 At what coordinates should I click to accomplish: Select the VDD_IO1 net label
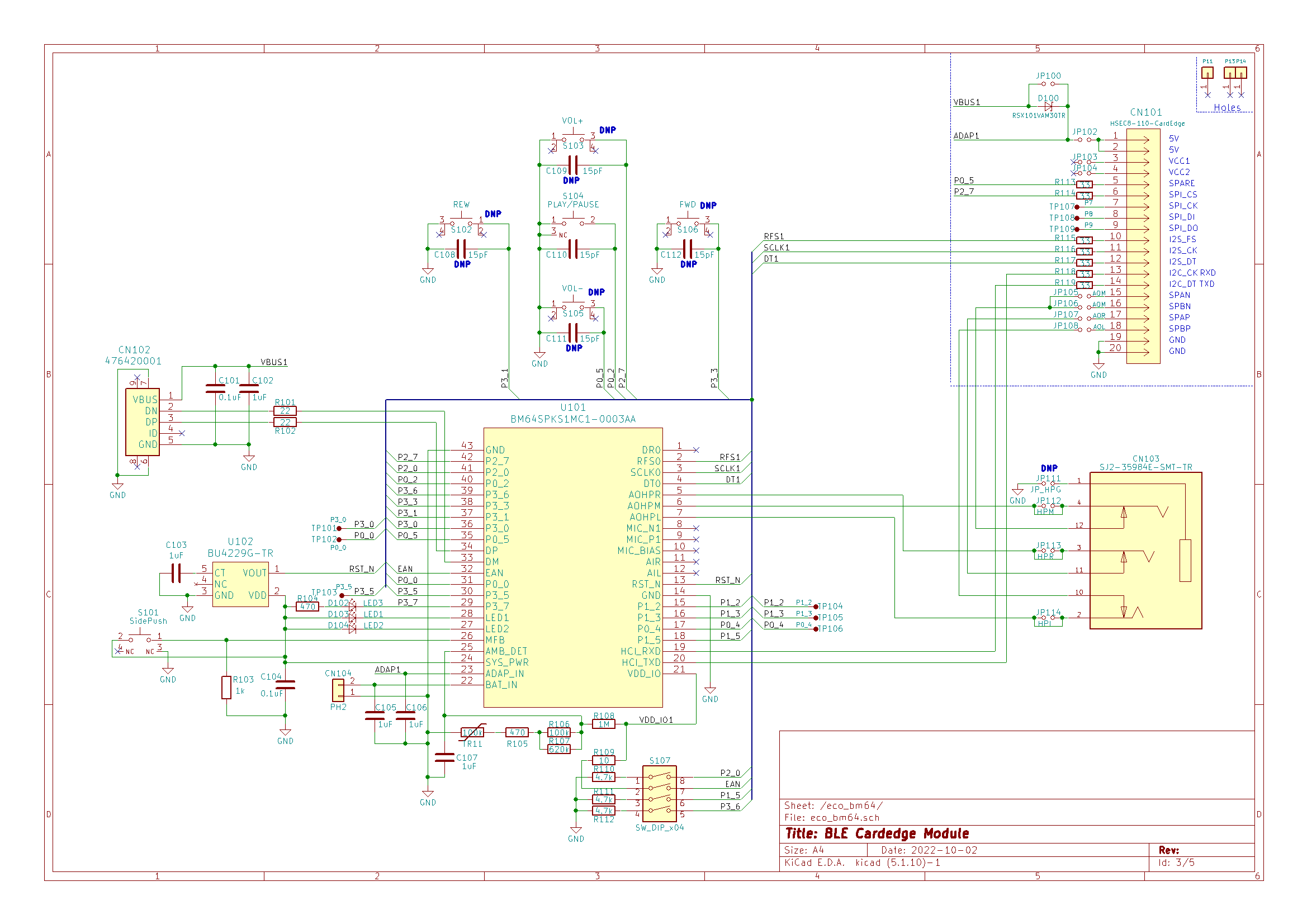[x=656, y=720]
